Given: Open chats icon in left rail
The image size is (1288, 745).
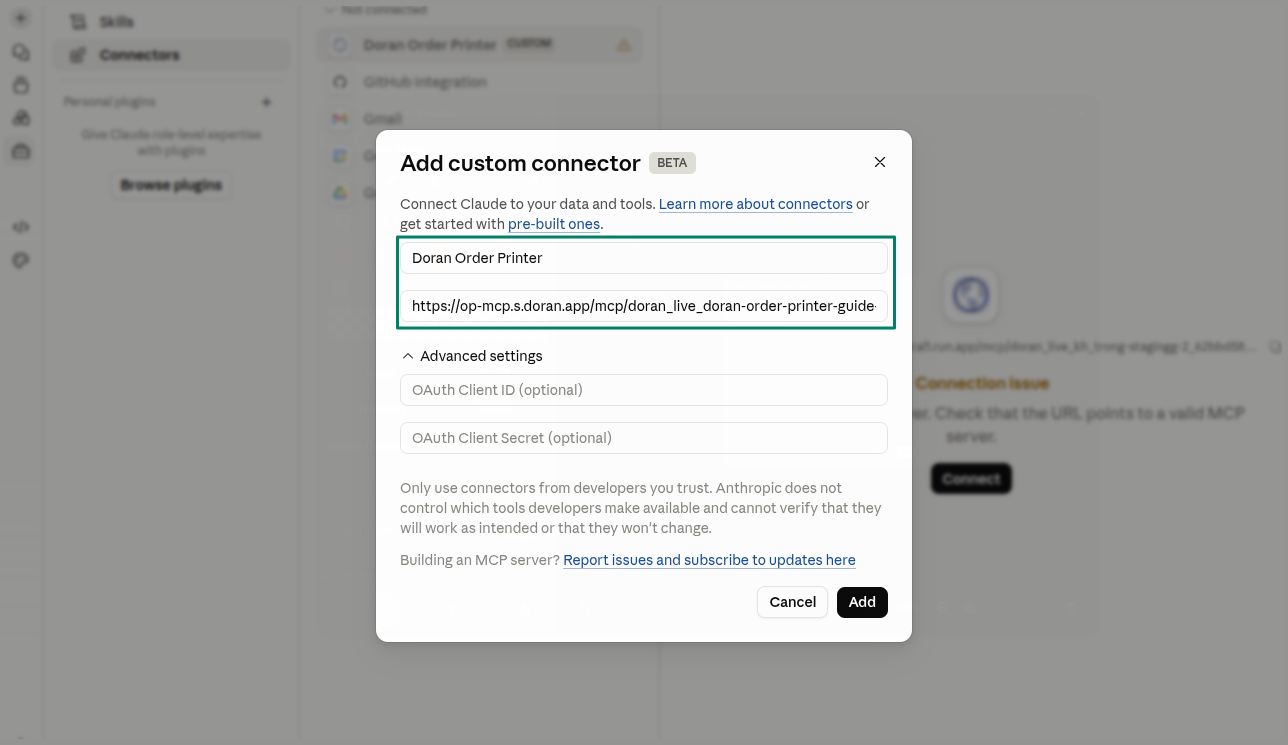Looking at the screenshot, I should pyautogui.click(x=21, y=52).
